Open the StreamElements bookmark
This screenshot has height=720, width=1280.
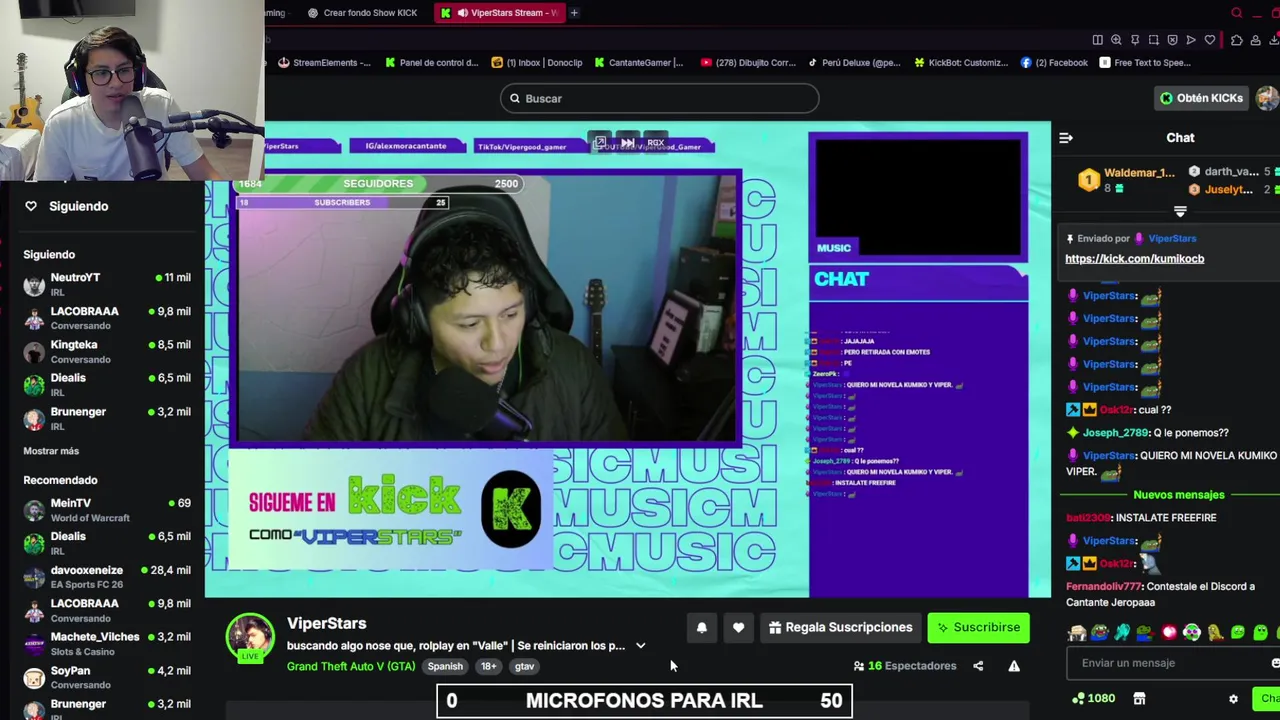(324, 62)
